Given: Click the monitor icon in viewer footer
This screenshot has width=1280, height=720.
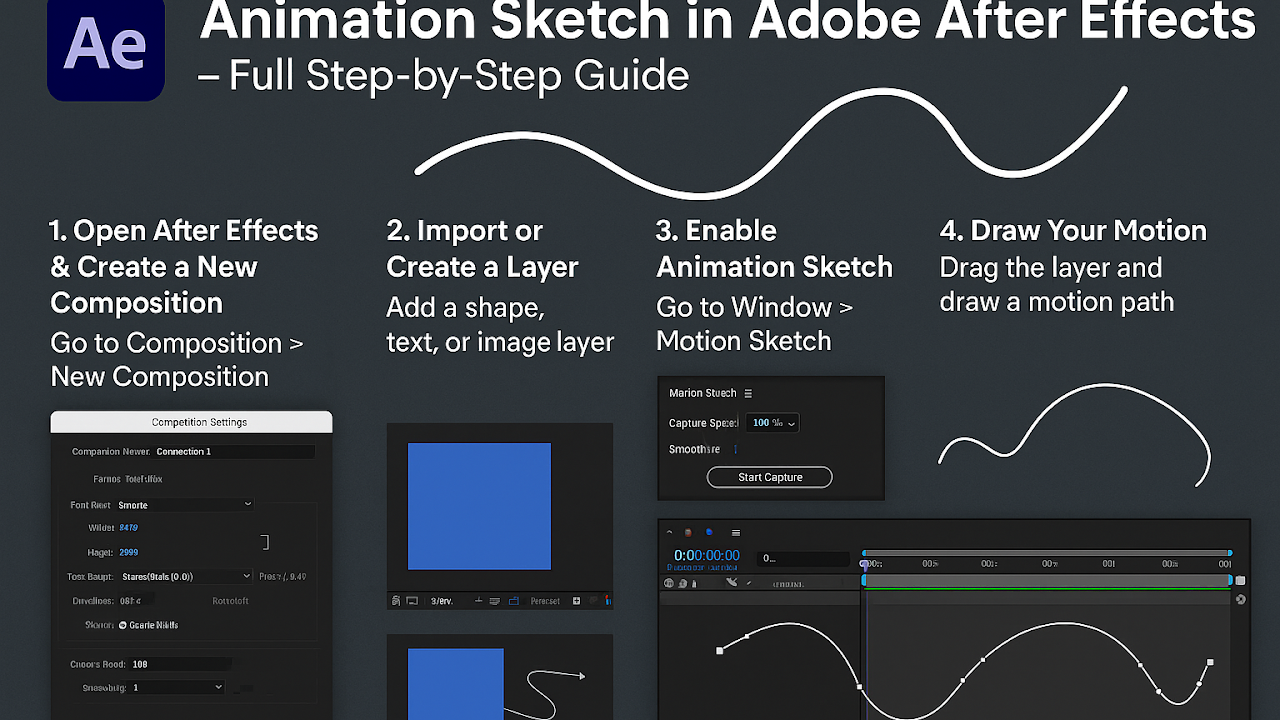Looking at the screenshot, I should (x=412, y=601).
